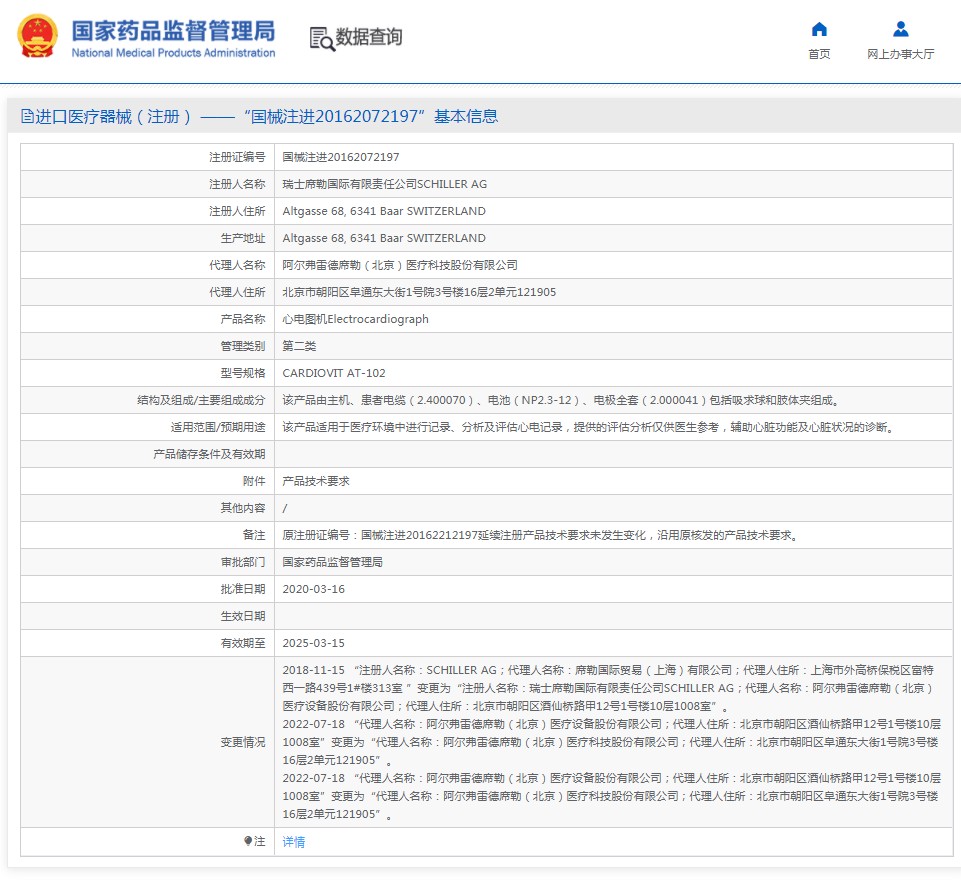Screen dimensions: 961x880
Task: Click the 备注 label
Action: tap(254, 534)
